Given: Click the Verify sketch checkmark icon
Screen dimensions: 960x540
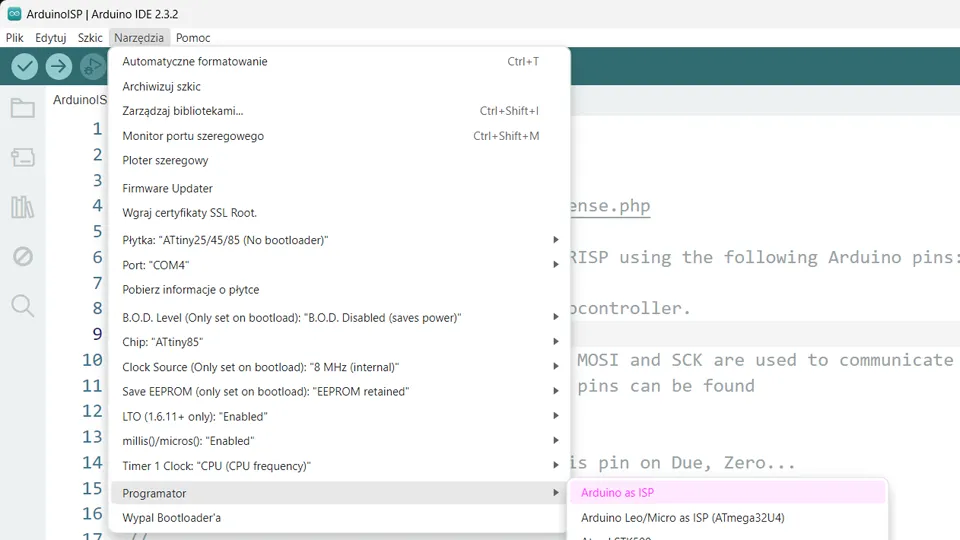Looking at the screenshot, I should point(25,66).
